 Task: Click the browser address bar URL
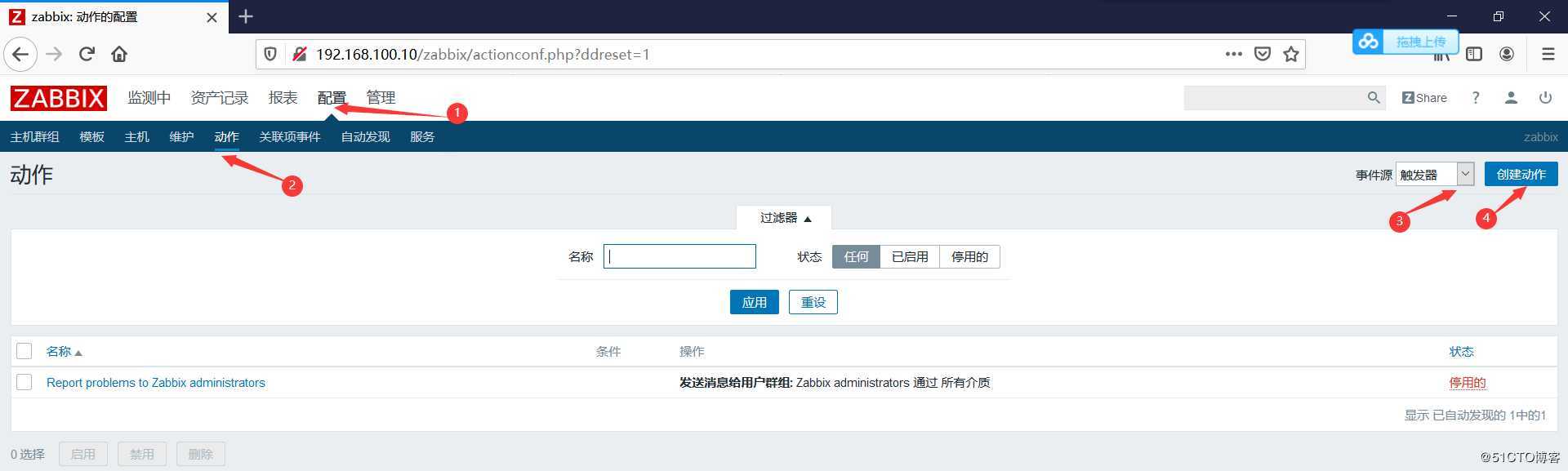(x=482, y=55)
